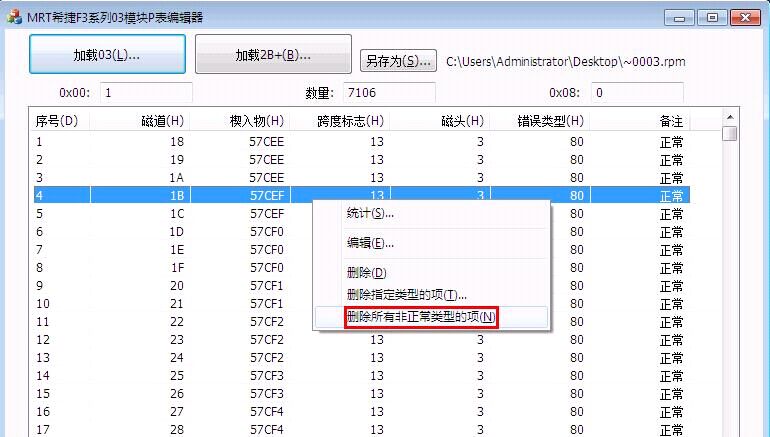Image resolution: width=770 pixels, height=437 pixels.
Task: Click 楔入物 57CF4 in row 16
Action: pos(267,411)
